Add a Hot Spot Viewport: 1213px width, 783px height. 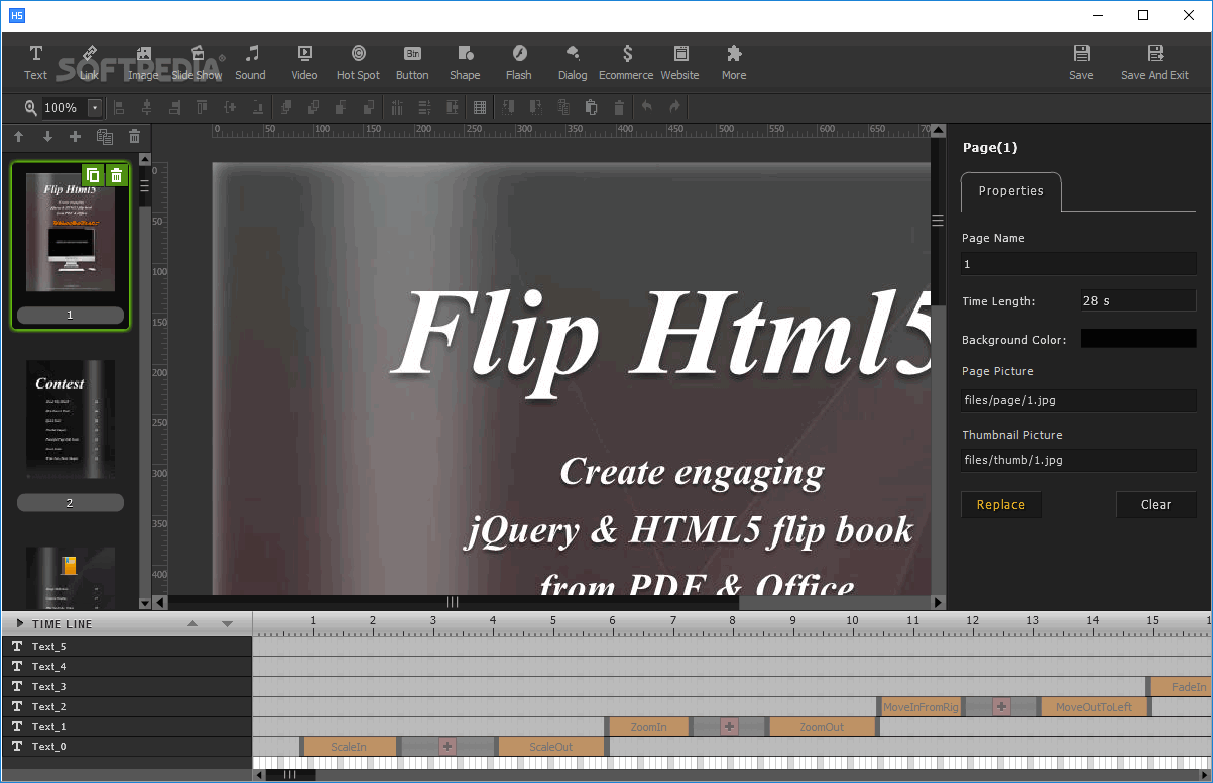click(x=358, y=62)
